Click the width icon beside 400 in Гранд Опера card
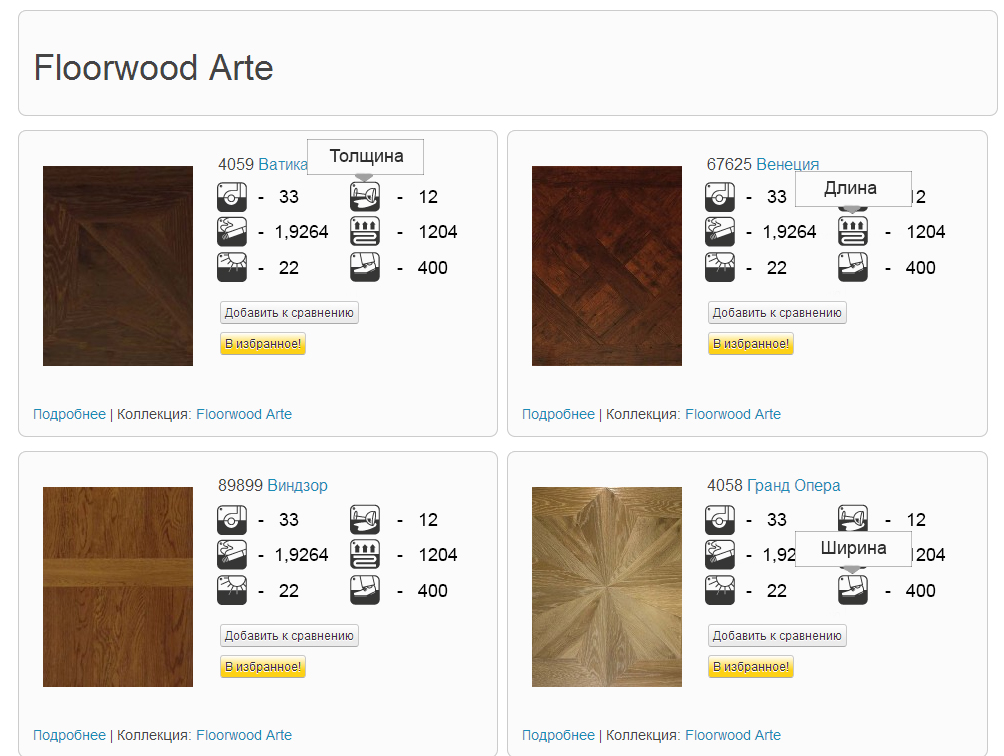The height and width of the screenshot is (756, 1004). click(x=853, y=590)
